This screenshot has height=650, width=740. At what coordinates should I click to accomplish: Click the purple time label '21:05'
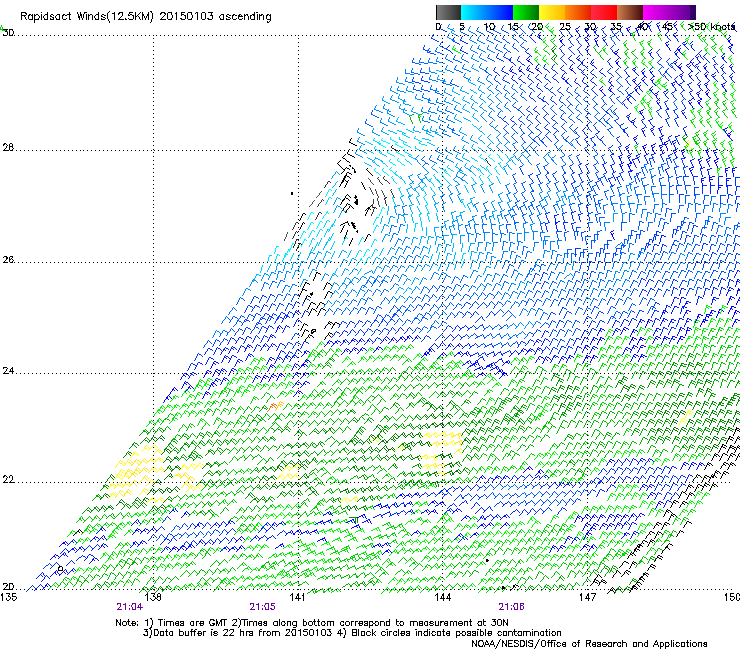click(x=262, y=607)
